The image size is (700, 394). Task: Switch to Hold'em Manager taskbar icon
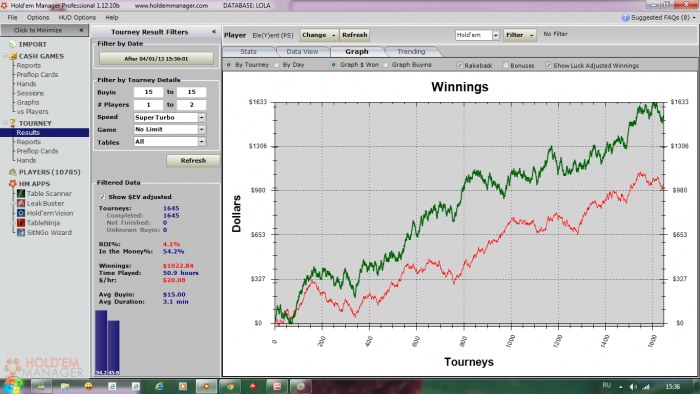tap(206, 386)
